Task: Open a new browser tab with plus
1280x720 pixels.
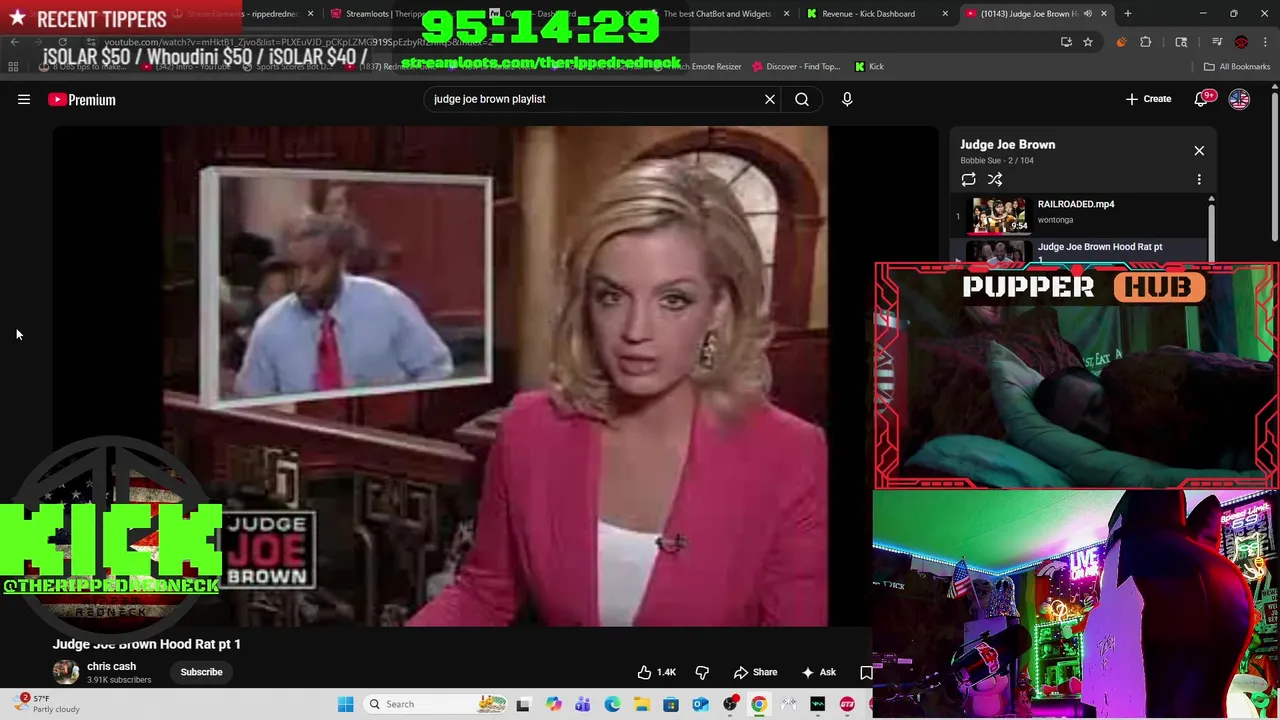Action: [x=1127, y=14]
